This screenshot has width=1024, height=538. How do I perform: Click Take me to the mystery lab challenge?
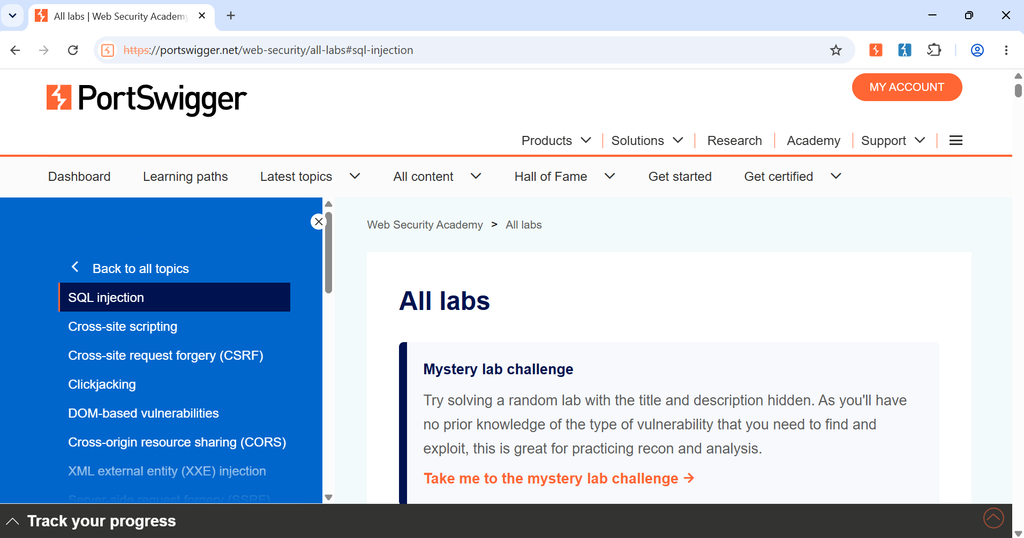pos(558,479)
